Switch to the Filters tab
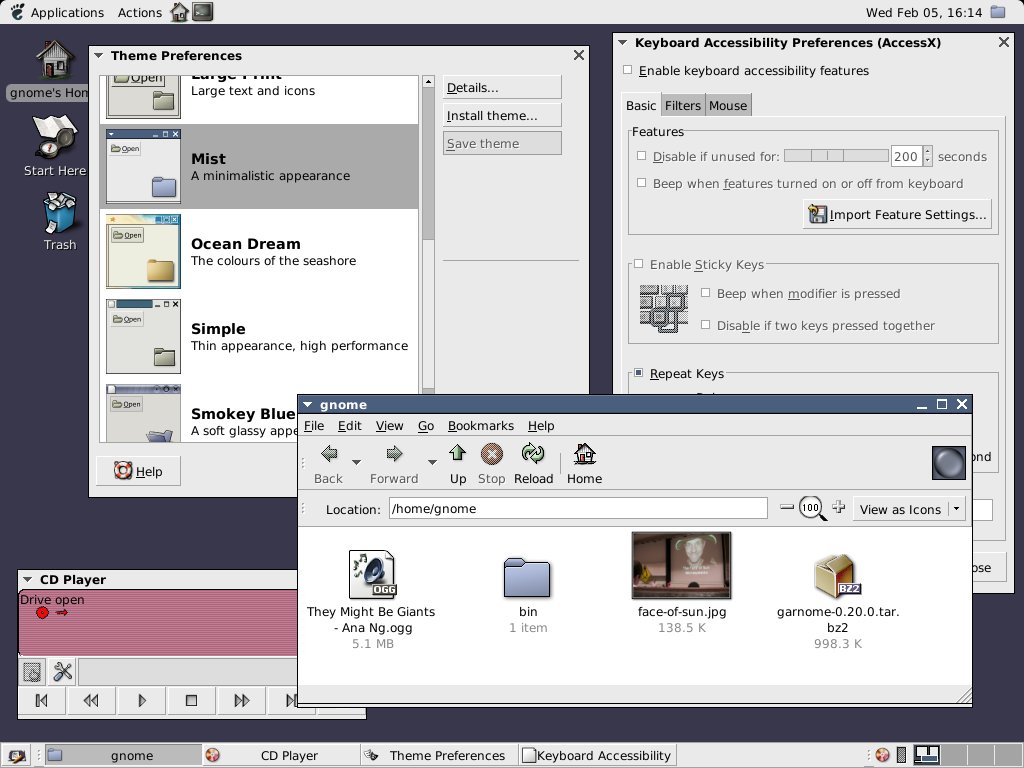Screen dimensions: 1024x768 (683, 106)
